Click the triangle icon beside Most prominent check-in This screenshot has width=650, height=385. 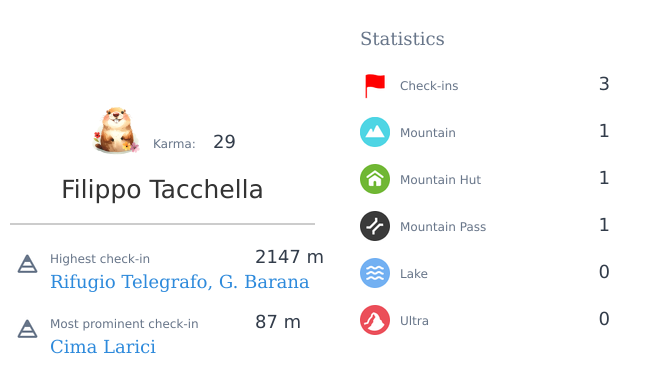[x=27, y=329]
